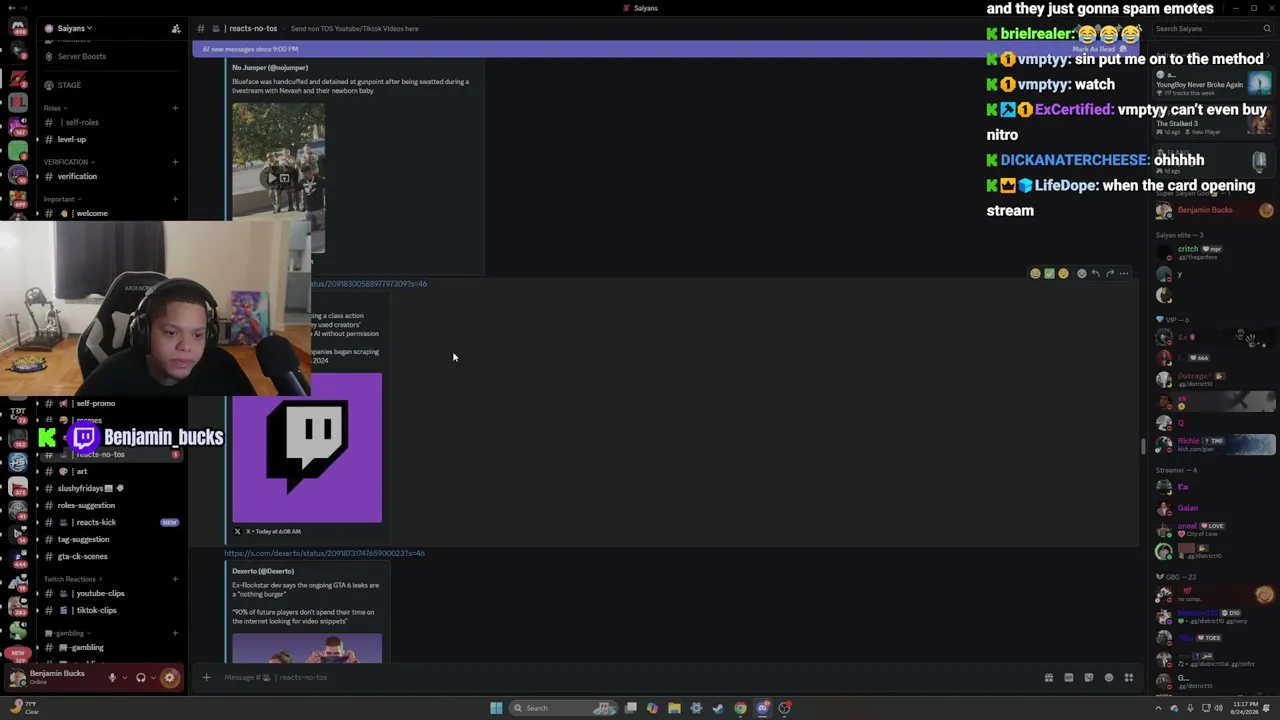Open user settings gear icon
1280x720 pixels.
(169, 677)
